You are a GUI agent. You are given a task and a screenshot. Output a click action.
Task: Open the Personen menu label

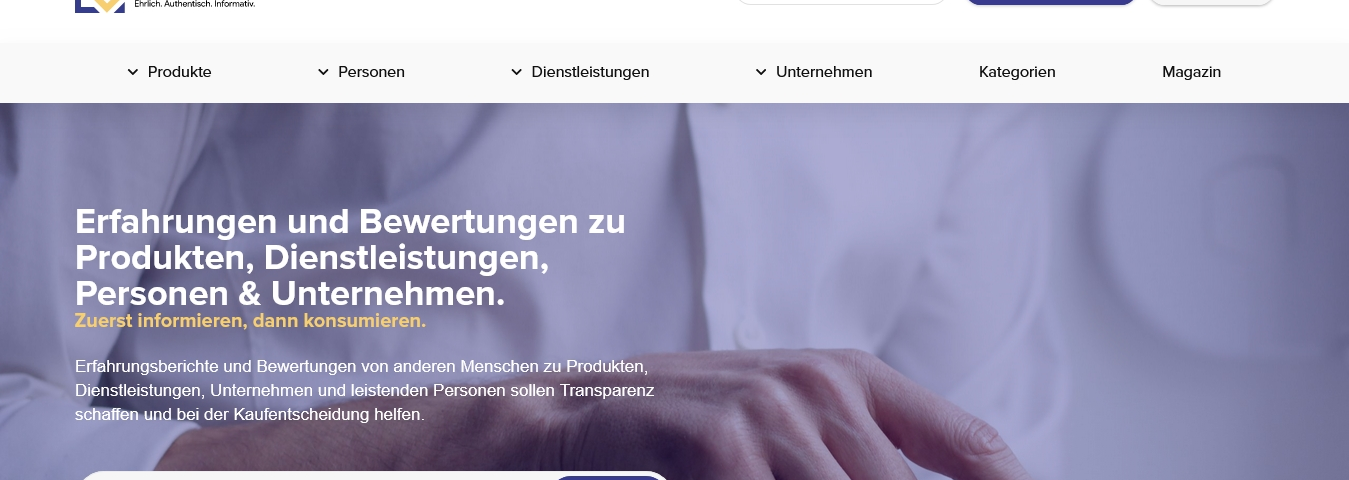[371, 72]
